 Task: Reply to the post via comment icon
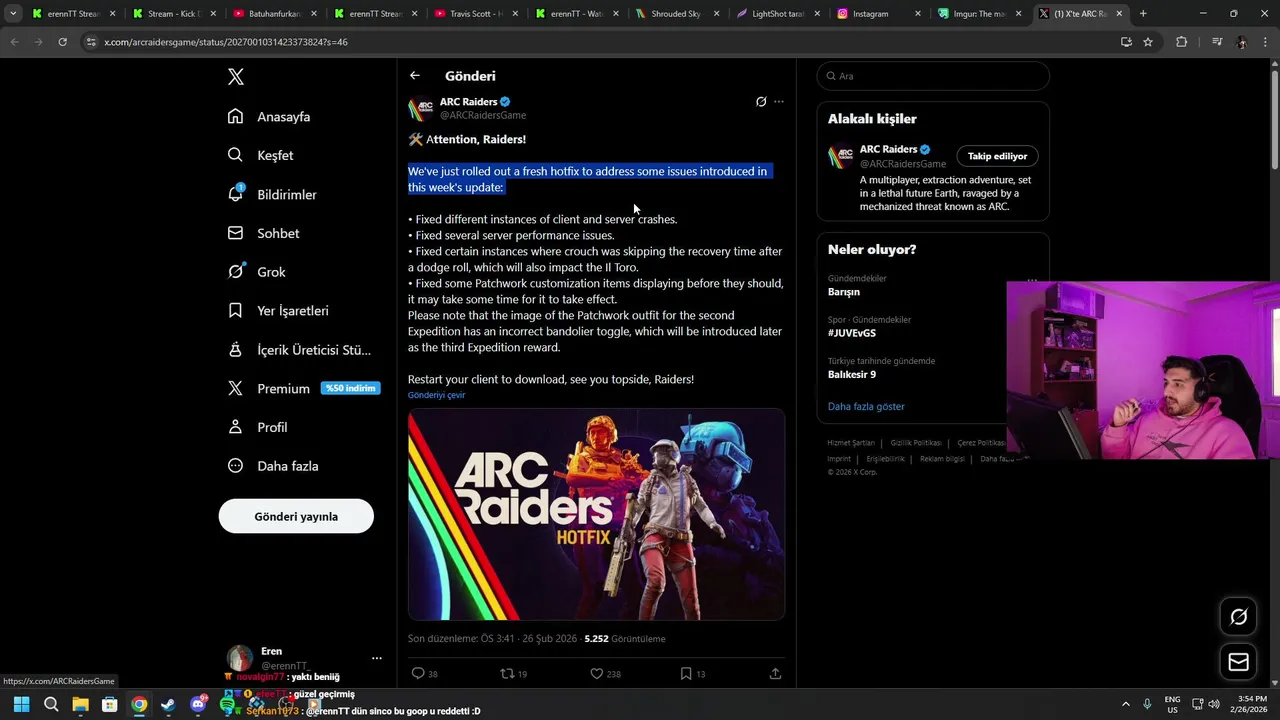(418, 674)
